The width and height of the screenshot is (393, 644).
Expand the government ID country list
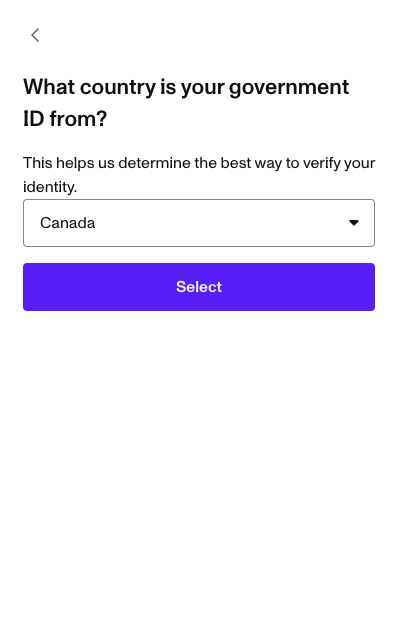coord(199,223)
